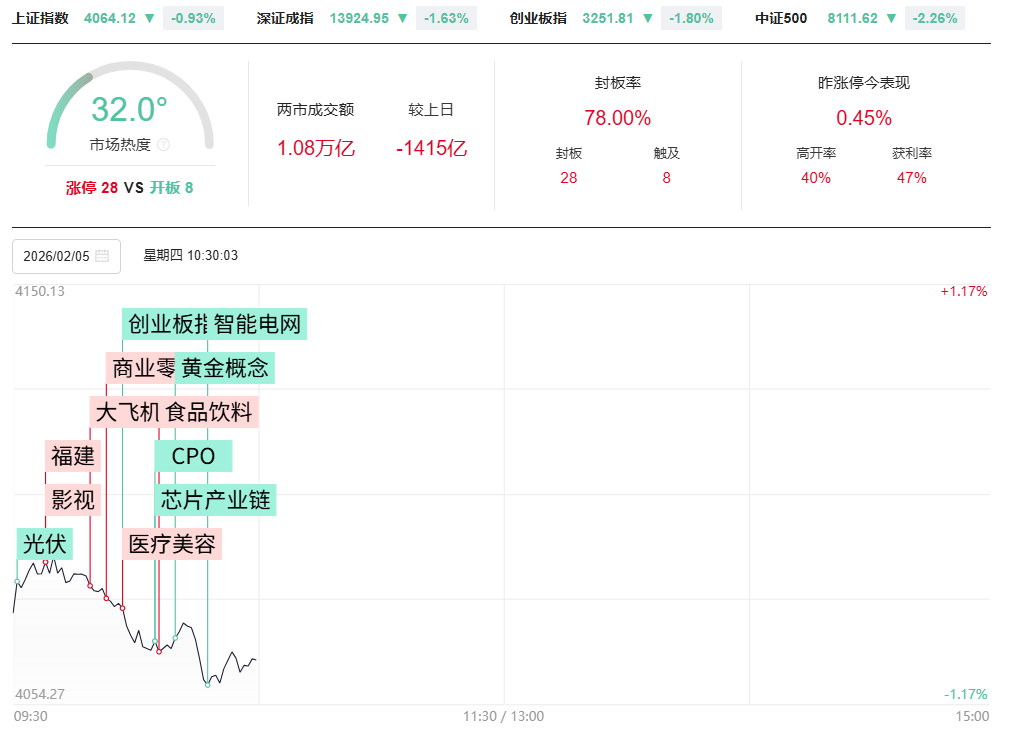Screen dimensions: 1011x737
Task: Click the 封板率 78.00% value
Action: tap(617, 118)
